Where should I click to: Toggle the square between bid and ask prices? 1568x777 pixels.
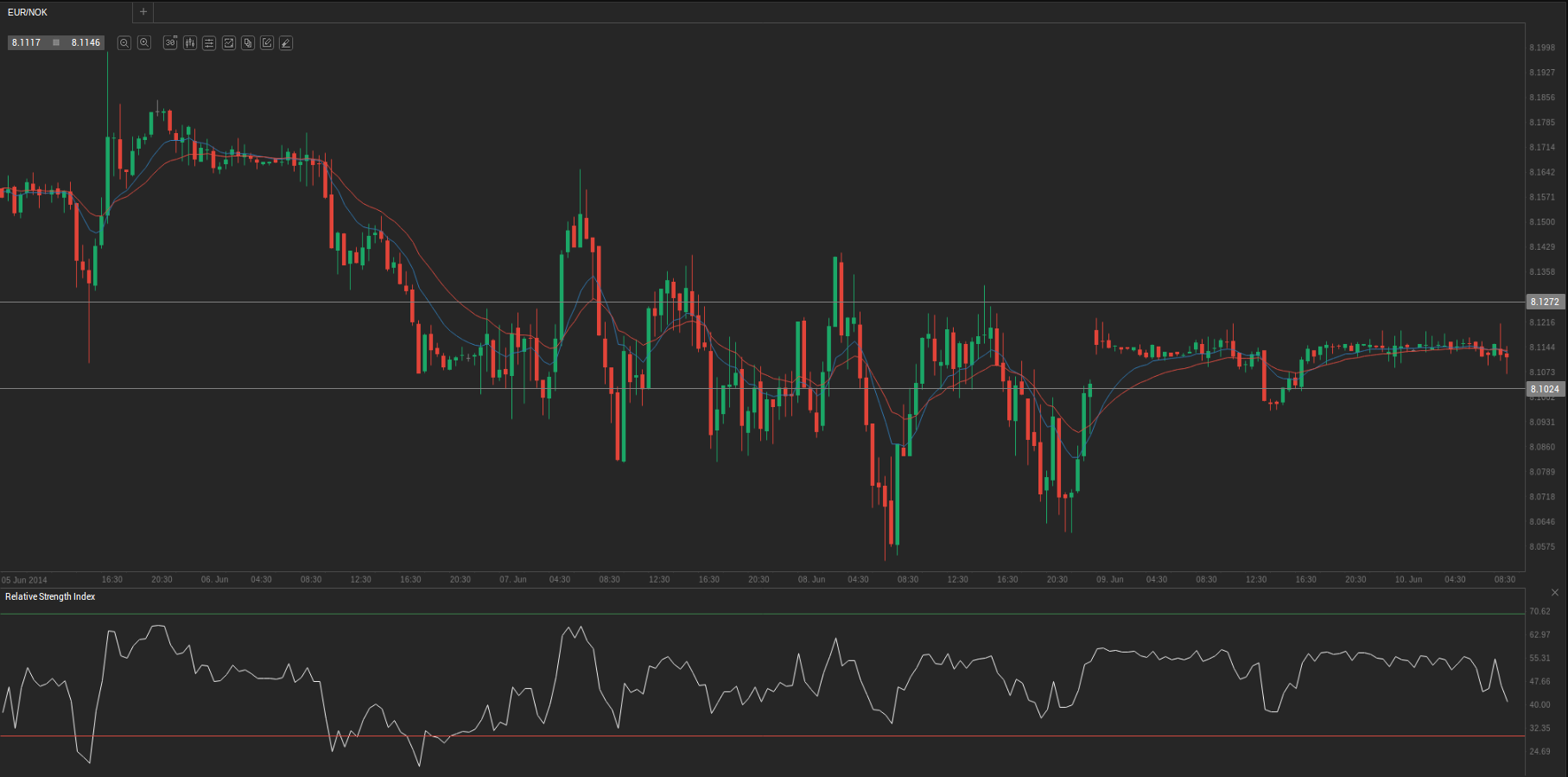tap(56, 42)
